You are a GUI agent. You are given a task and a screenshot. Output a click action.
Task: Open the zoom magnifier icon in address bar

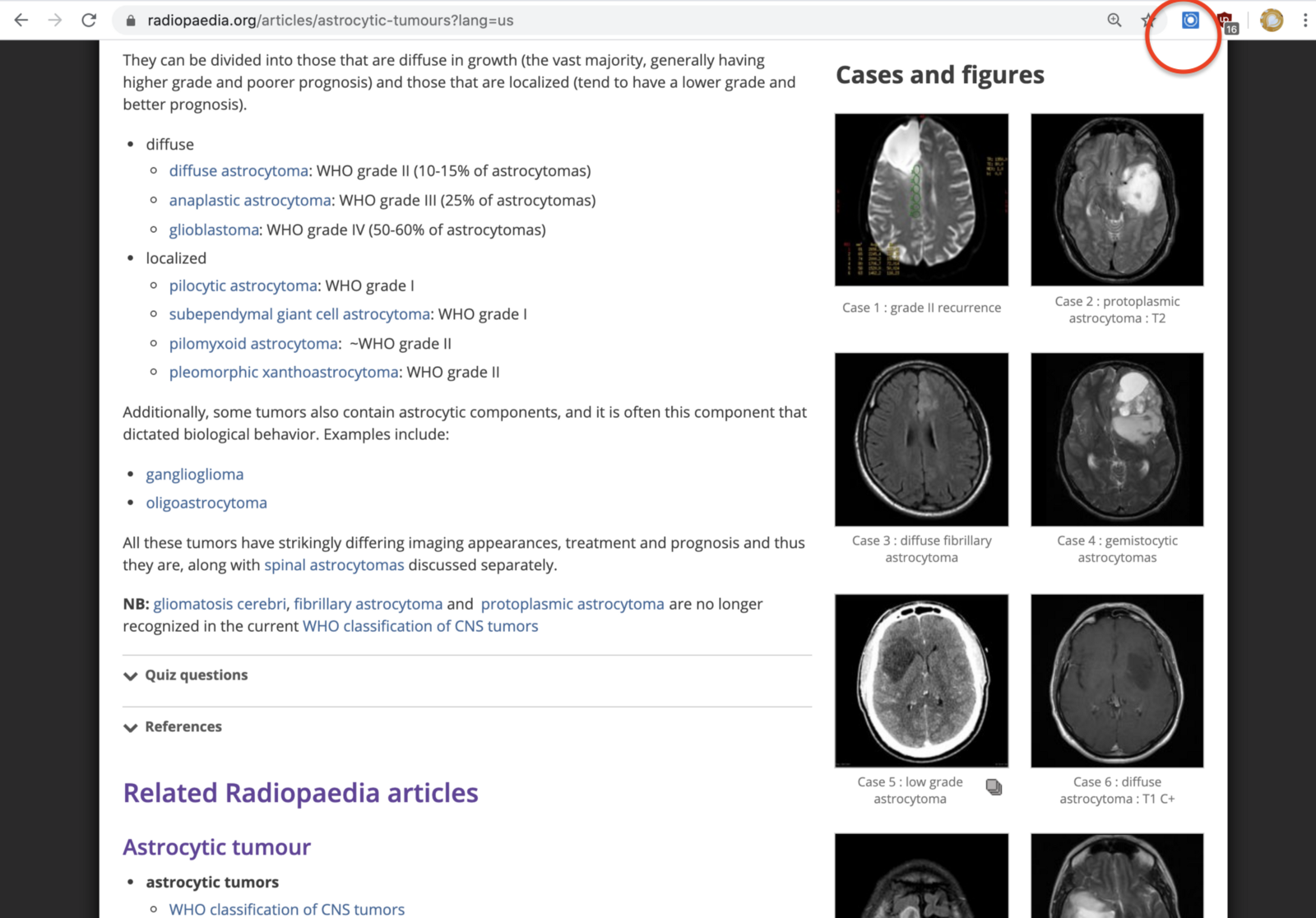click(1114, 21)
